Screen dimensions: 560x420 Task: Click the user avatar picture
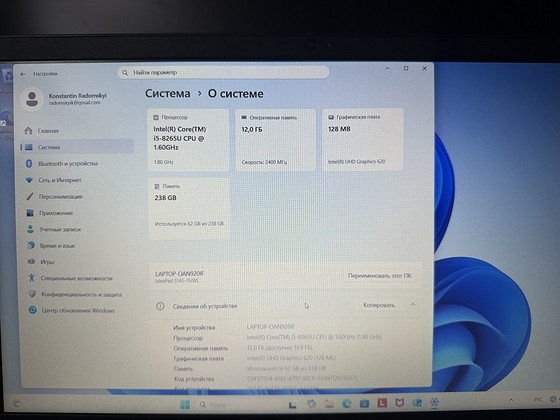[x=32, y=99]
